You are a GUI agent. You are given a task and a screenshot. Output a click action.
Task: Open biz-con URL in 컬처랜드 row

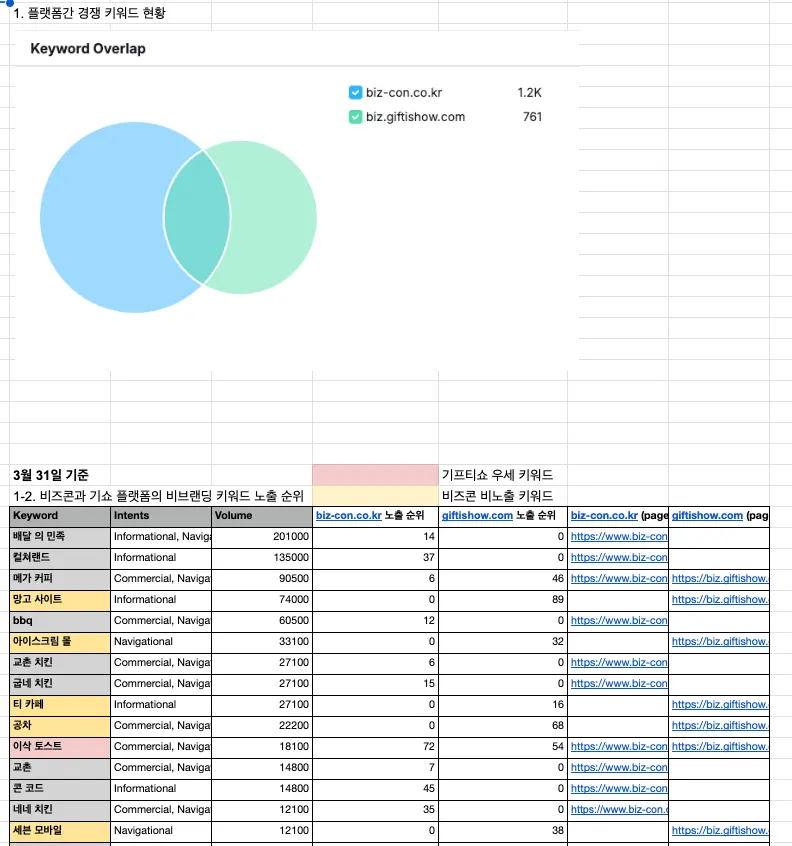(619, 557)
